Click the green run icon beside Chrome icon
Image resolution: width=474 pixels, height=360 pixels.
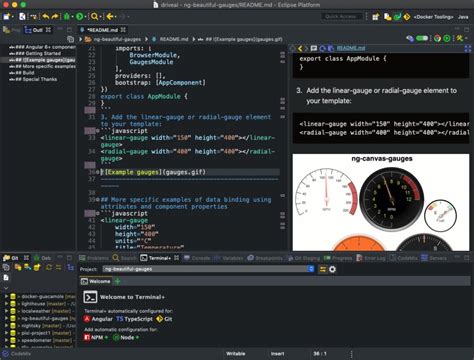pos(447,38)
